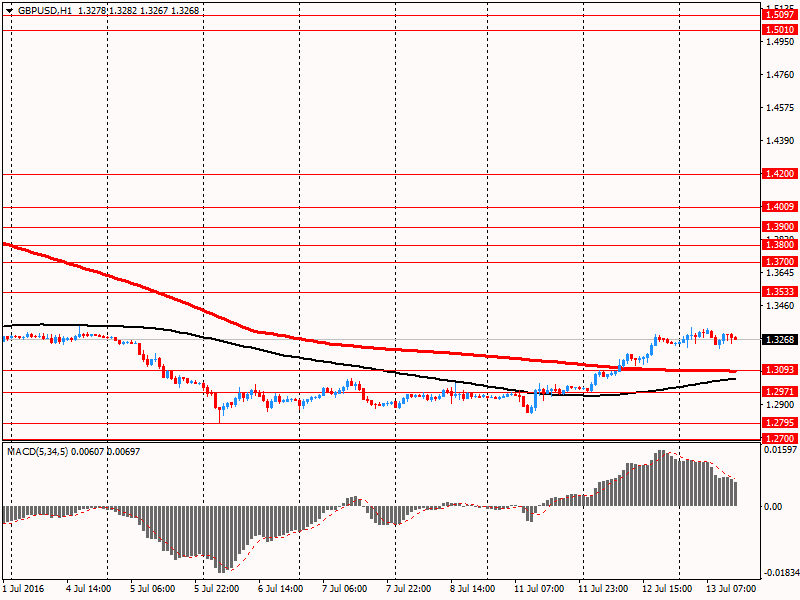Click the 13 Jul 07:00 time label
Screen dimensions: 800x600
(x=731, y=589)
